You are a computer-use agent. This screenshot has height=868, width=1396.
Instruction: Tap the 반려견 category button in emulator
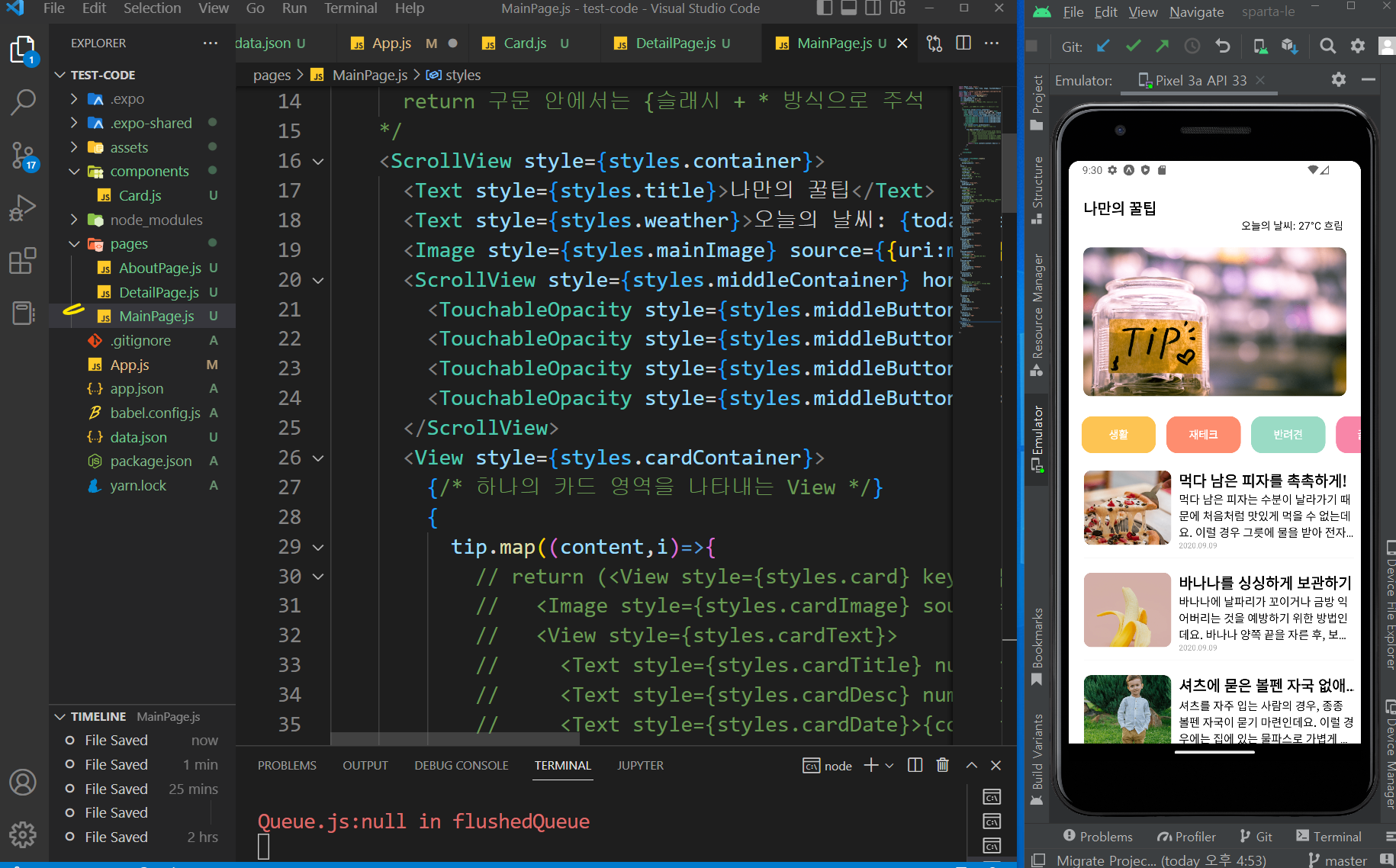point(1288,435)
